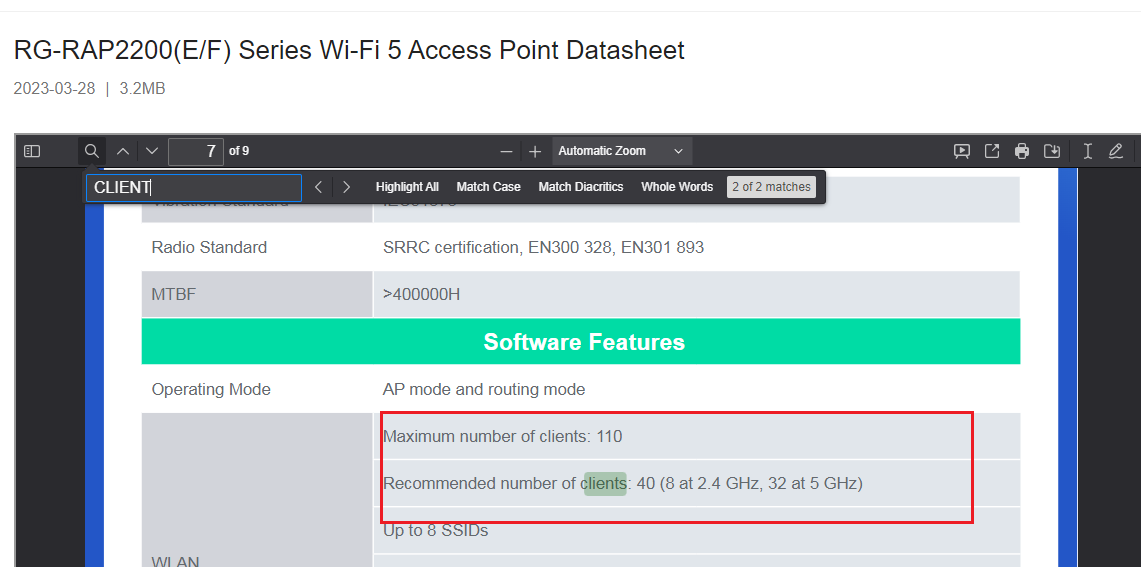
Task: Toggle Highlight All option
Action: point(407,187)
